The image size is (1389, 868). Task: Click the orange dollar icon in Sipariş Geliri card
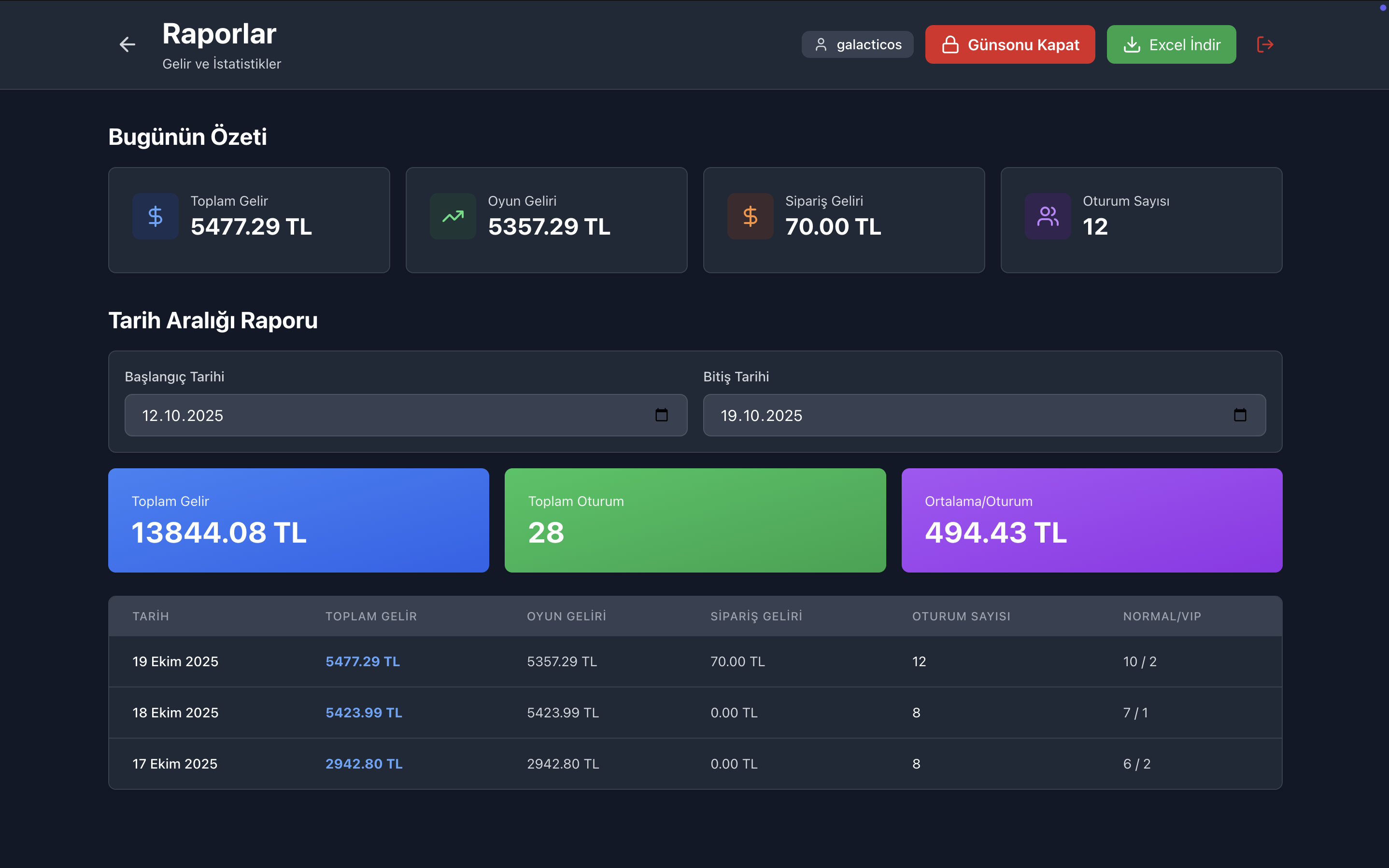click(750, 216)
